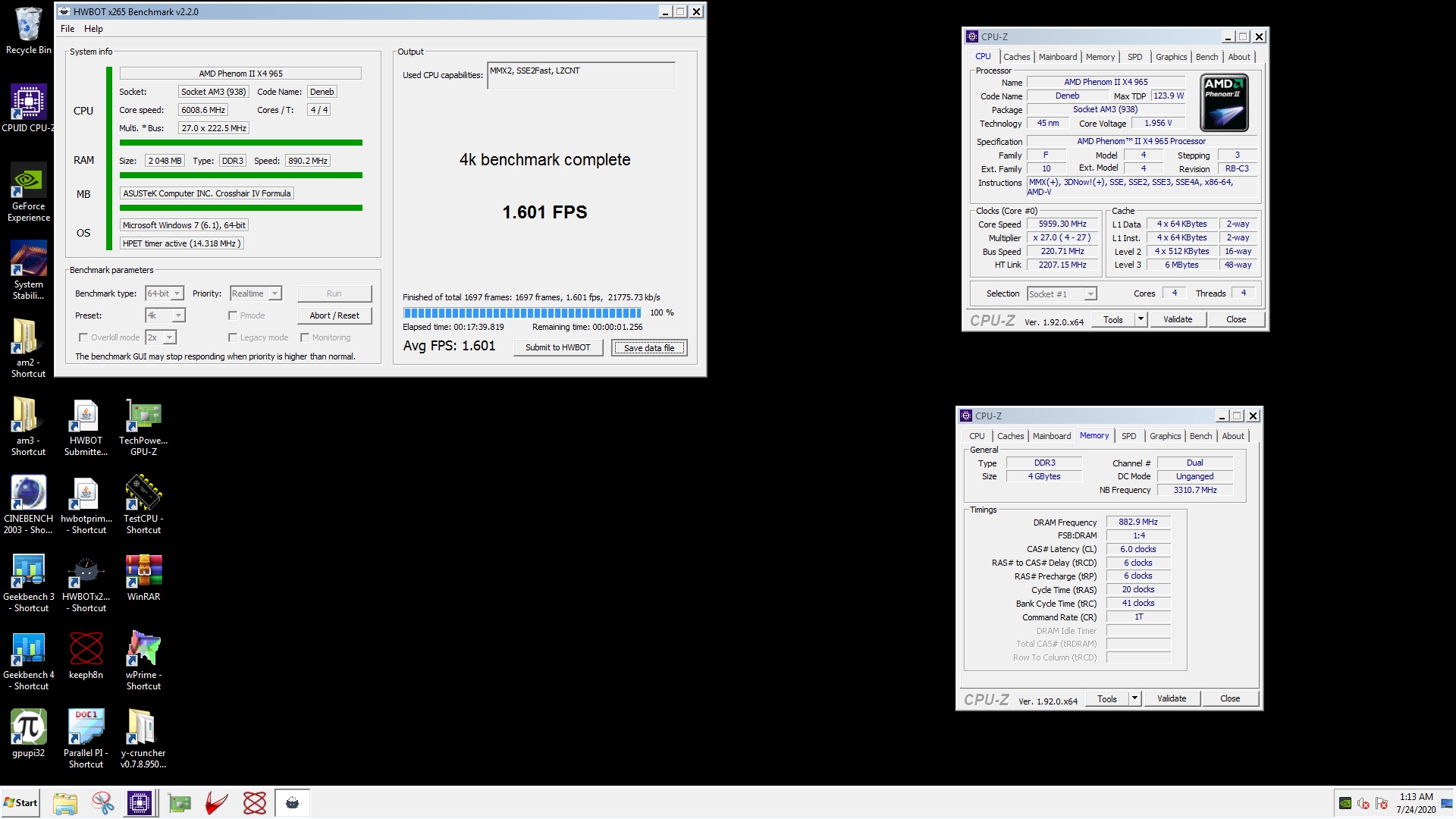
Task: Open WinRAR desktop icon
Action: pyautogui.click(x=143, y=578)
